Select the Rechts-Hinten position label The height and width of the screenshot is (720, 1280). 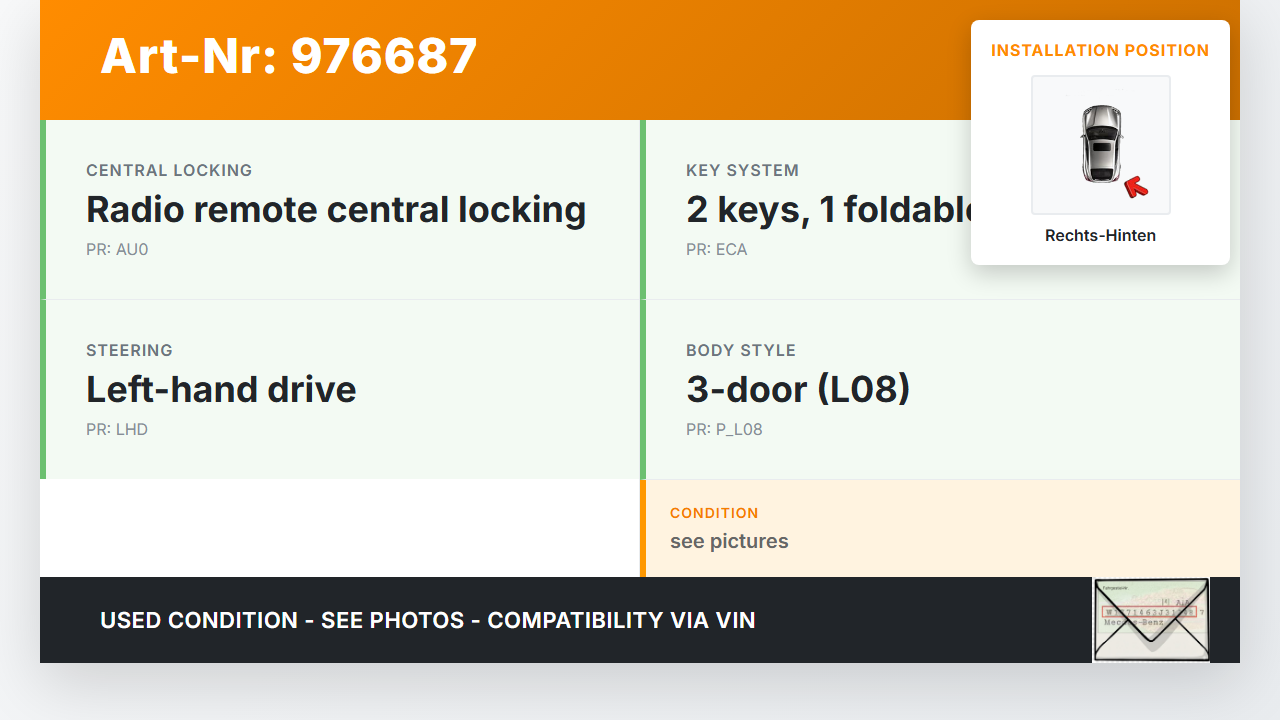point(1100,236)
